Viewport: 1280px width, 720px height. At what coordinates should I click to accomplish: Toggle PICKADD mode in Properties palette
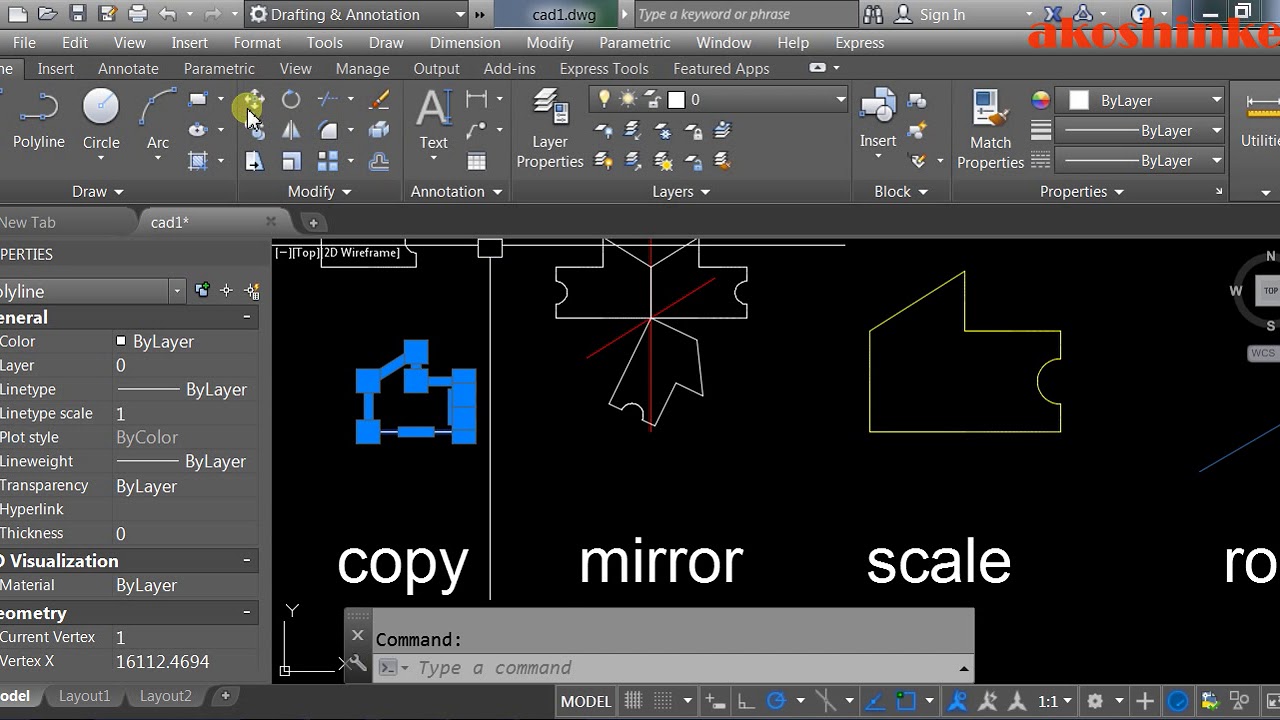[x=203, y=291]
